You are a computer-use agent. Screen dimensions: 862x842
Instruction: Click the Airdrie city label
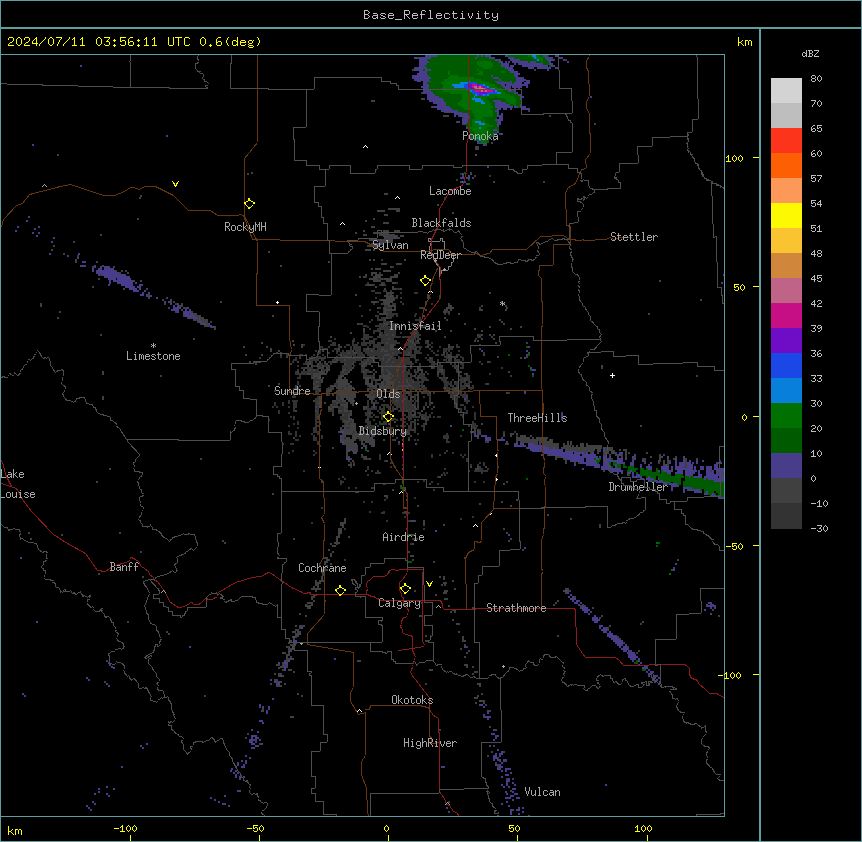pos(403,537)
